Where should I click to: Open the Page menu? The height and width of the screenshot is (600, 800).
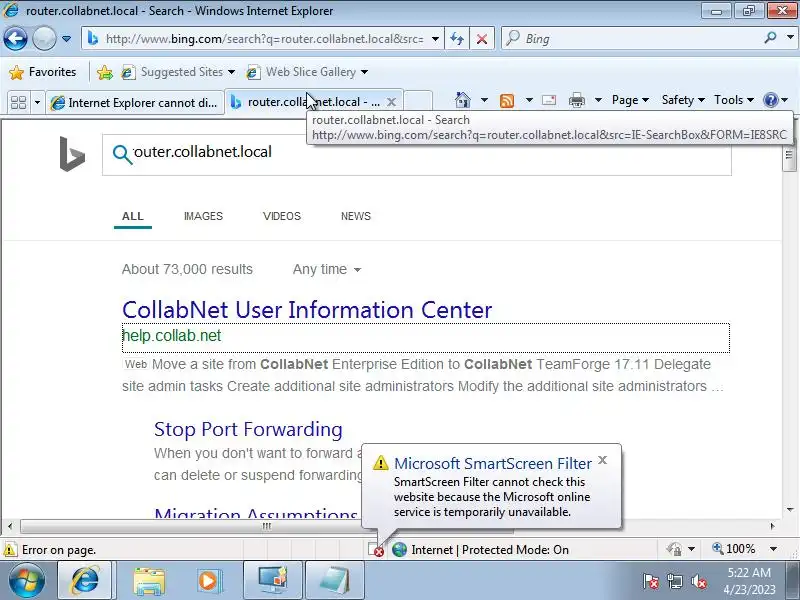click(630, 100)
